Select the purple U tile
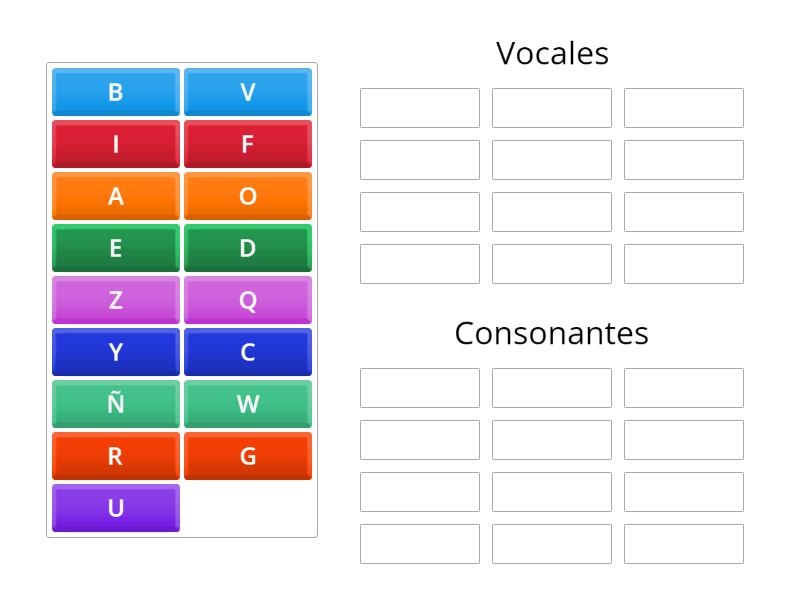800x600 pixels. [115, 508]
